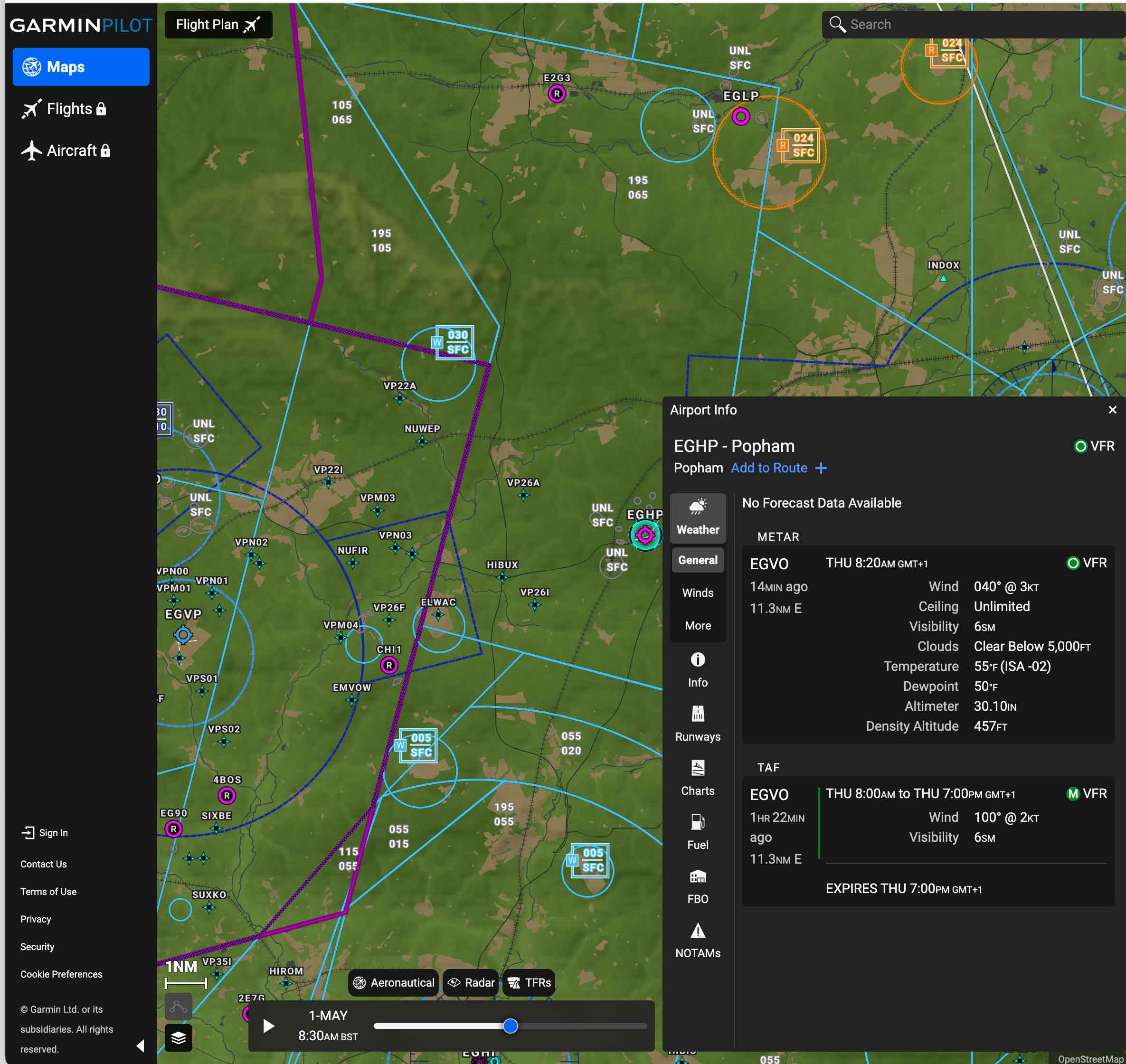Screen dimensions: 1126x1064
Task: Select the HIBUX waypoint symbol
Action: [502, 577]
